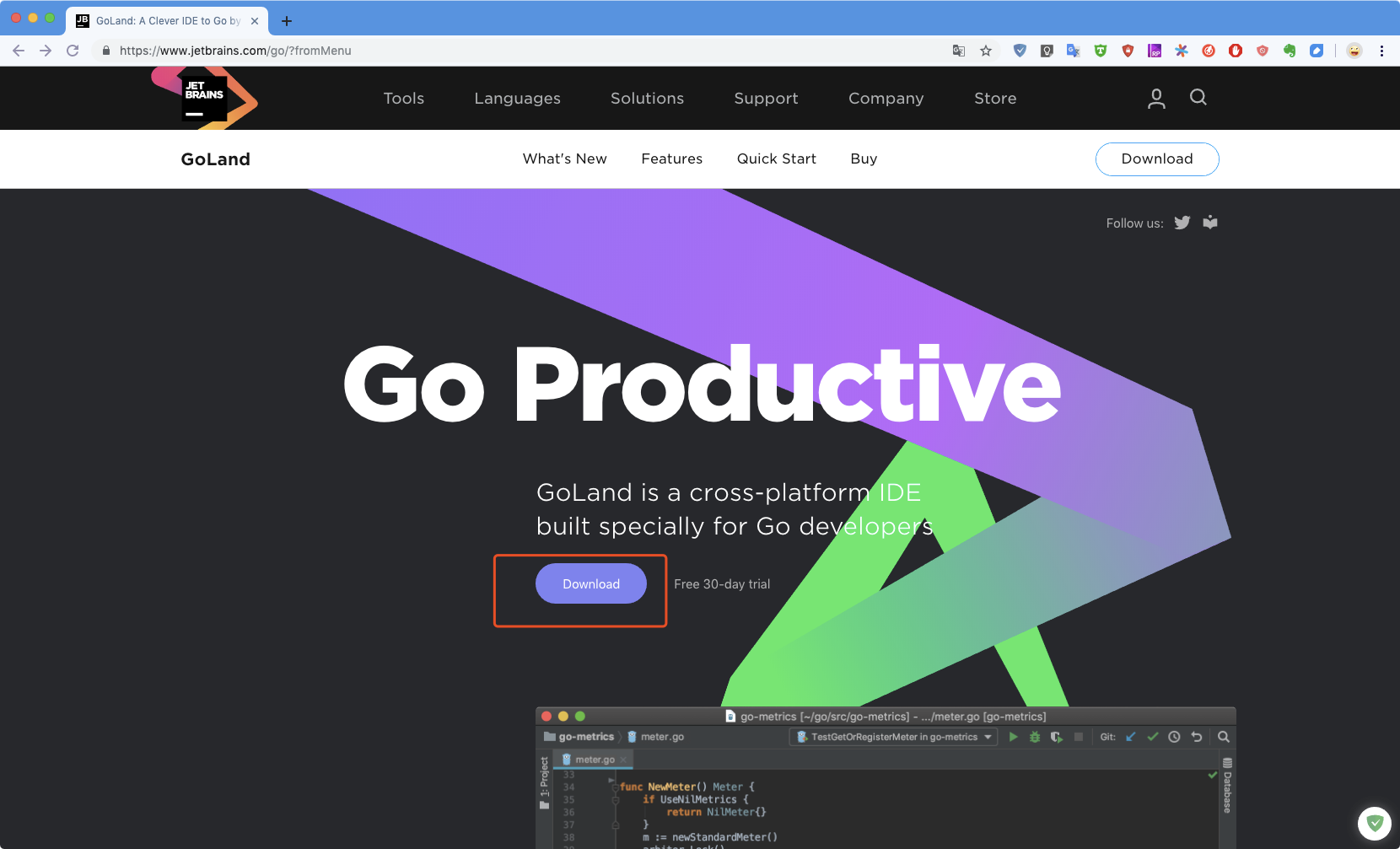The height and width of the screenshot is (849, 1400).
Task: Click the GoLand product title
Action: tap(216, 159)
